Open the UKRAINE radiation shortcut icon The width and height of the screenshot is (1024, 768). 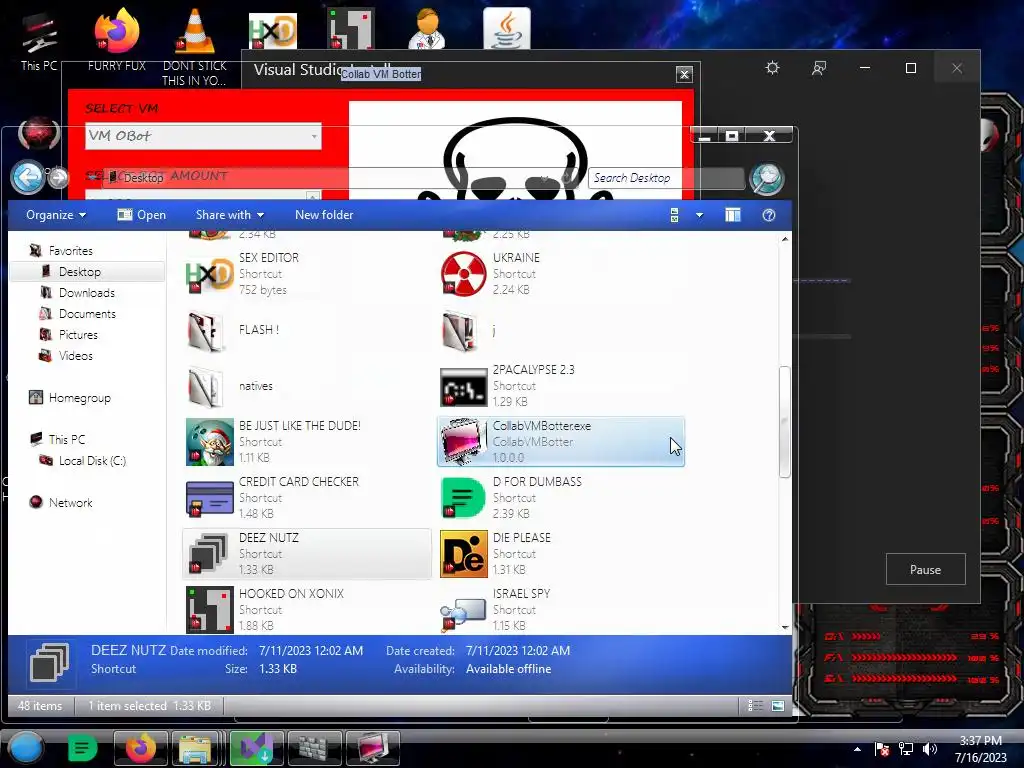click(463, 274)
